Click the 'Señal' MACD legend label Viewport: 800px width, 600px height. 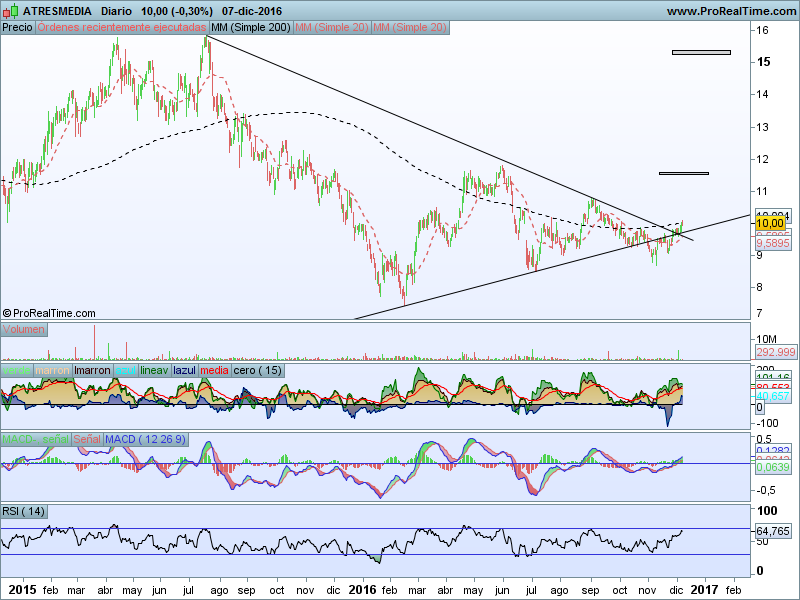(x=86, y=440)
